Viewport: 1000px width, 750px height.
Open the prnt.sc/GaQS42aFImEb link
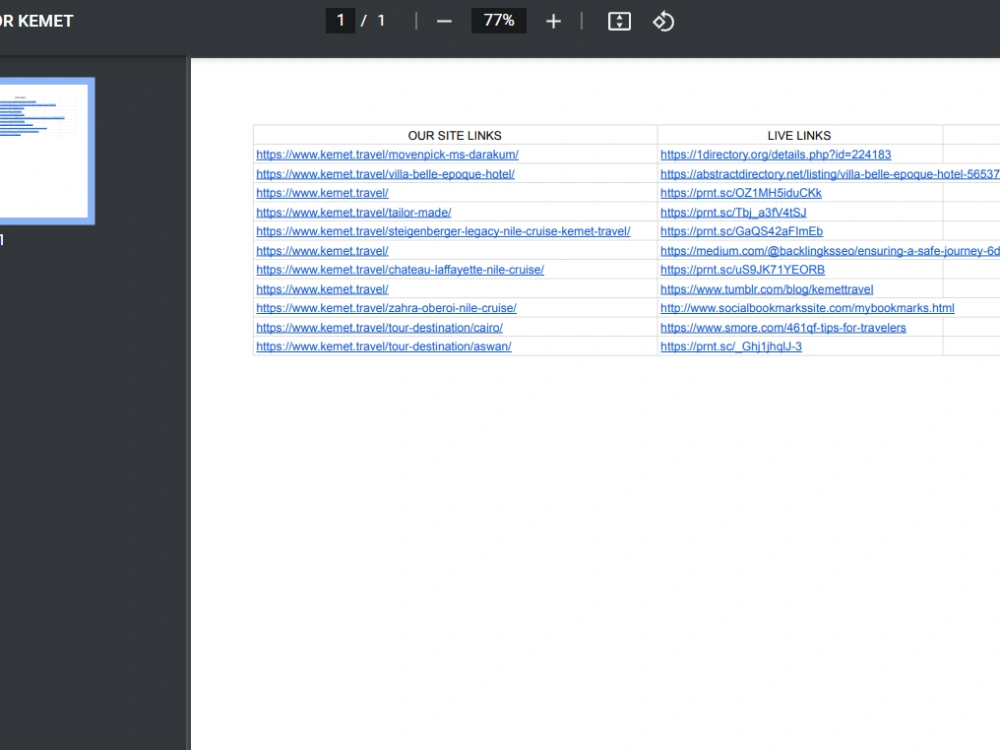[742, 231]
